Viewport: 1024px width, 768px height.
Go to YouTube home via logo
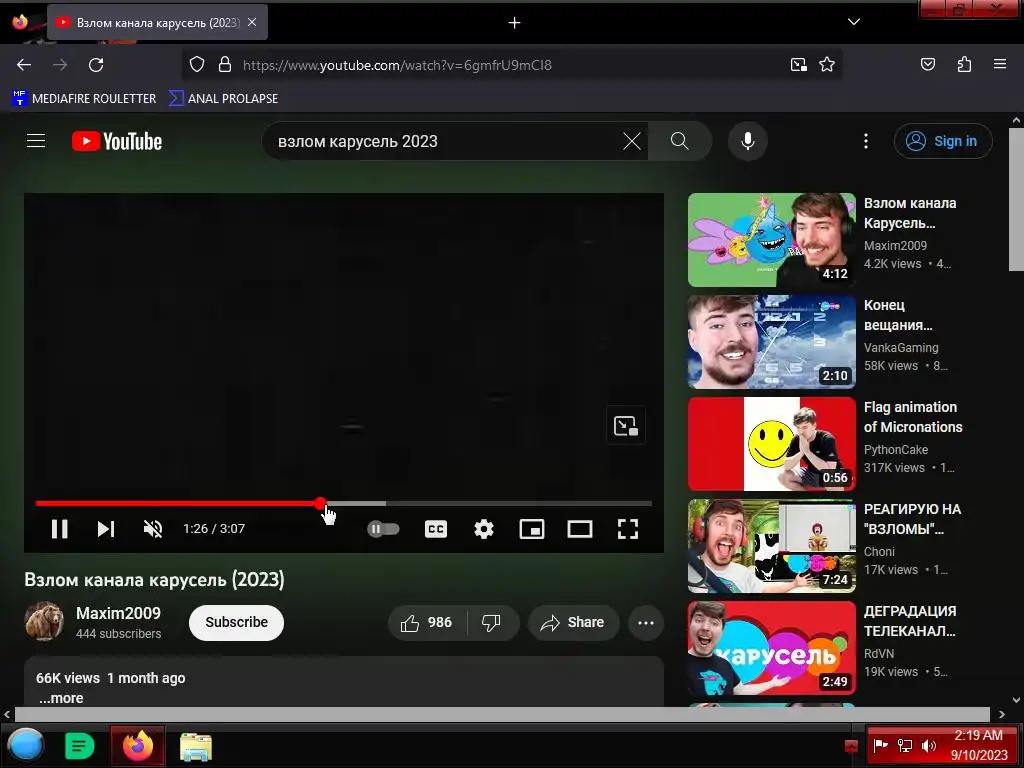117,141
